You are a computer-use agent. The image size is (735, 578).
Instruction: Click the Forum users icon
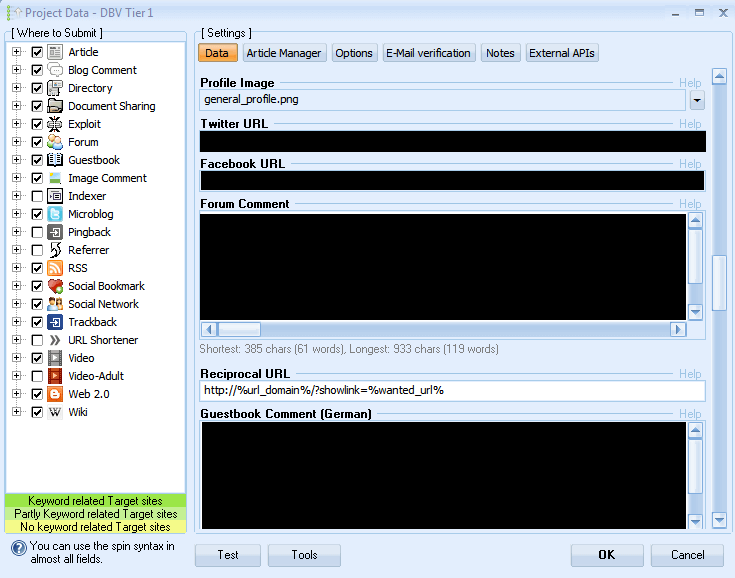tap(55, 142)
